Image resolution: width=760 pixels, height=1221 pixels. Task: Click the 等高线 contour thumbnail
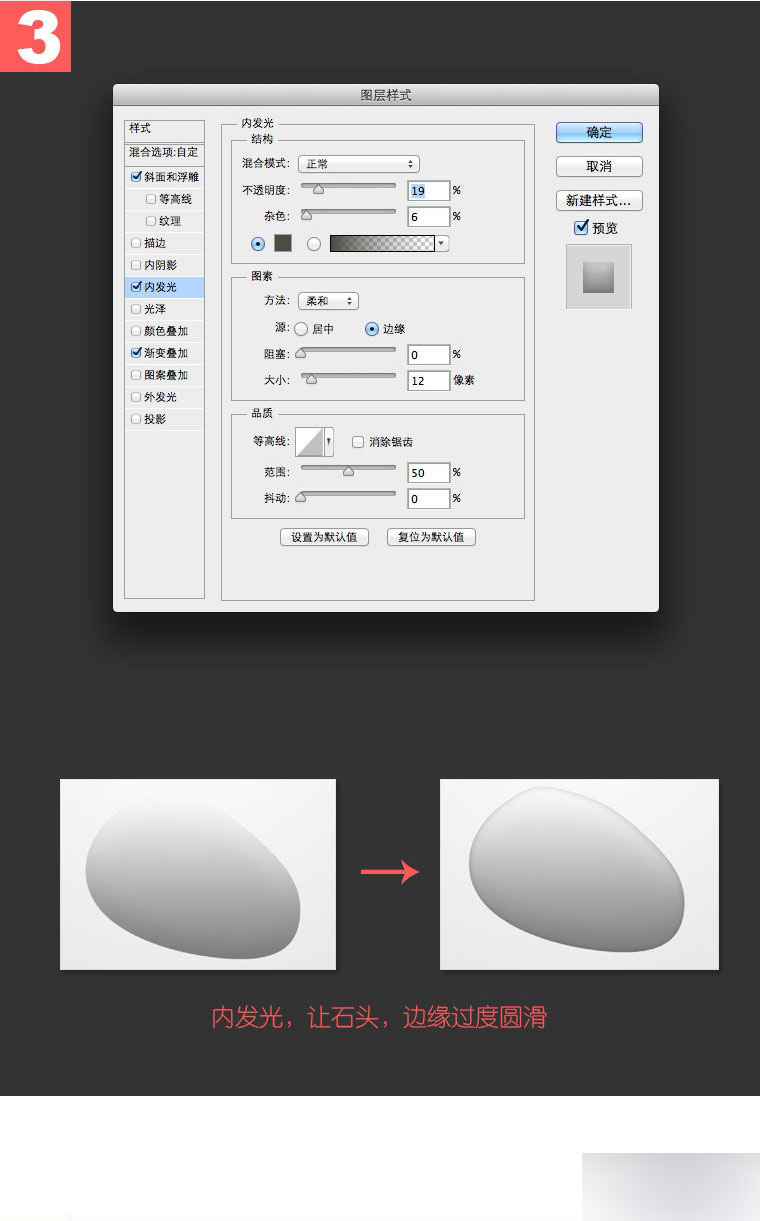(309, 441)
